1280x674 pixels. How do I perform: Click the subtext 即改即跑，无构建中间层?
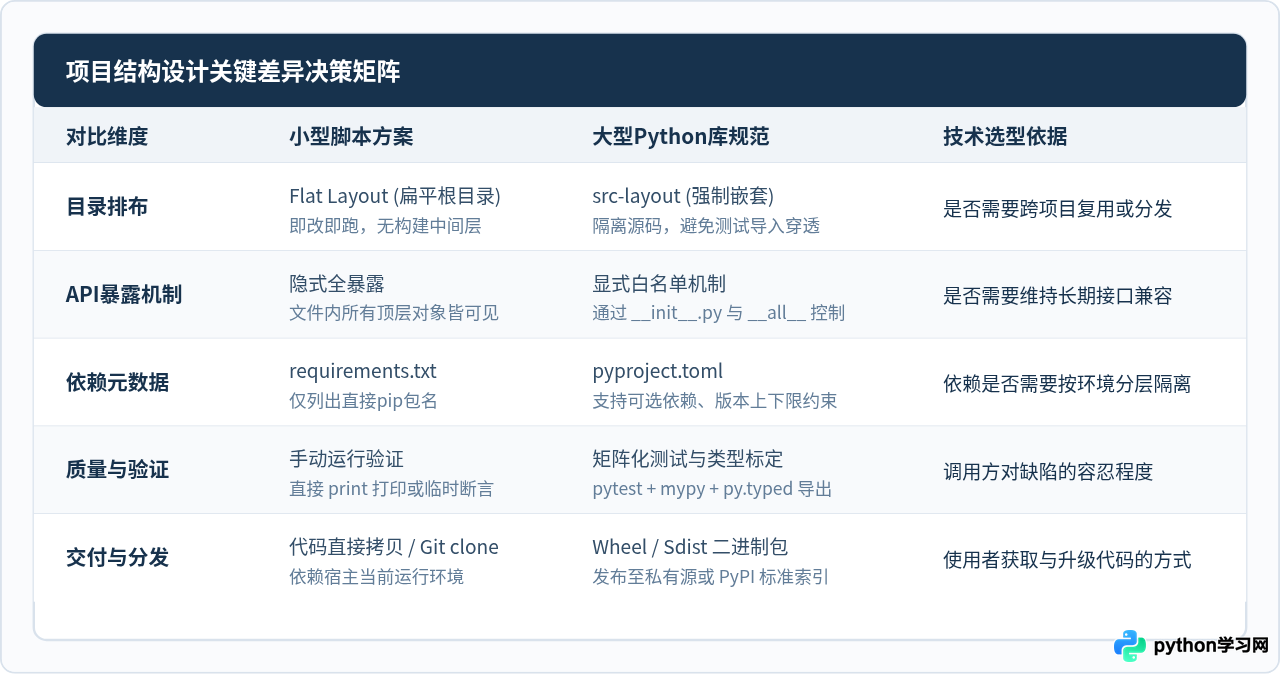click(x=385, y=226)
